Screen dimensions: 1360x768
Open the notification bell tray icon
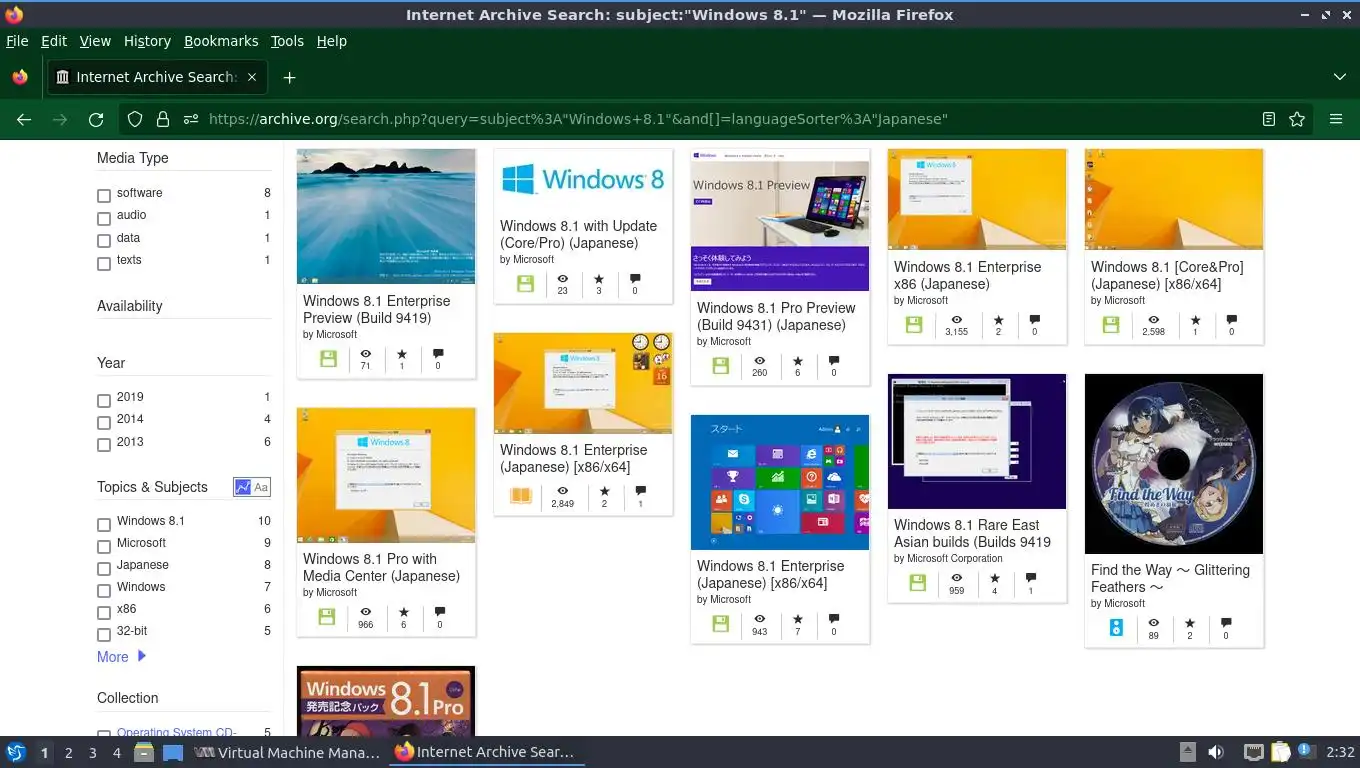1306,752
